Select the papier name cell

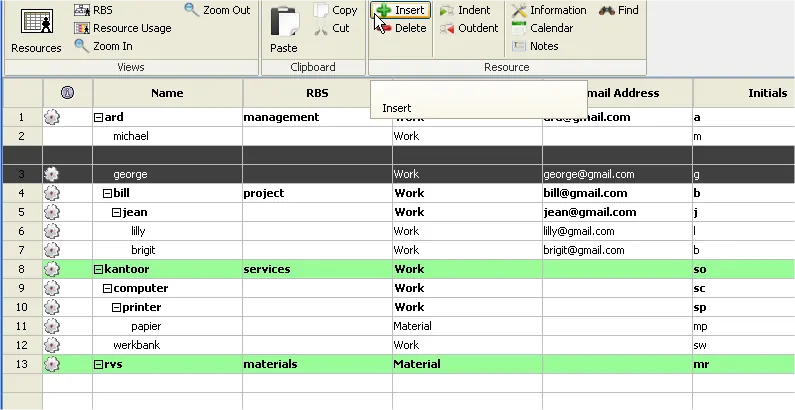coord(167,326)
